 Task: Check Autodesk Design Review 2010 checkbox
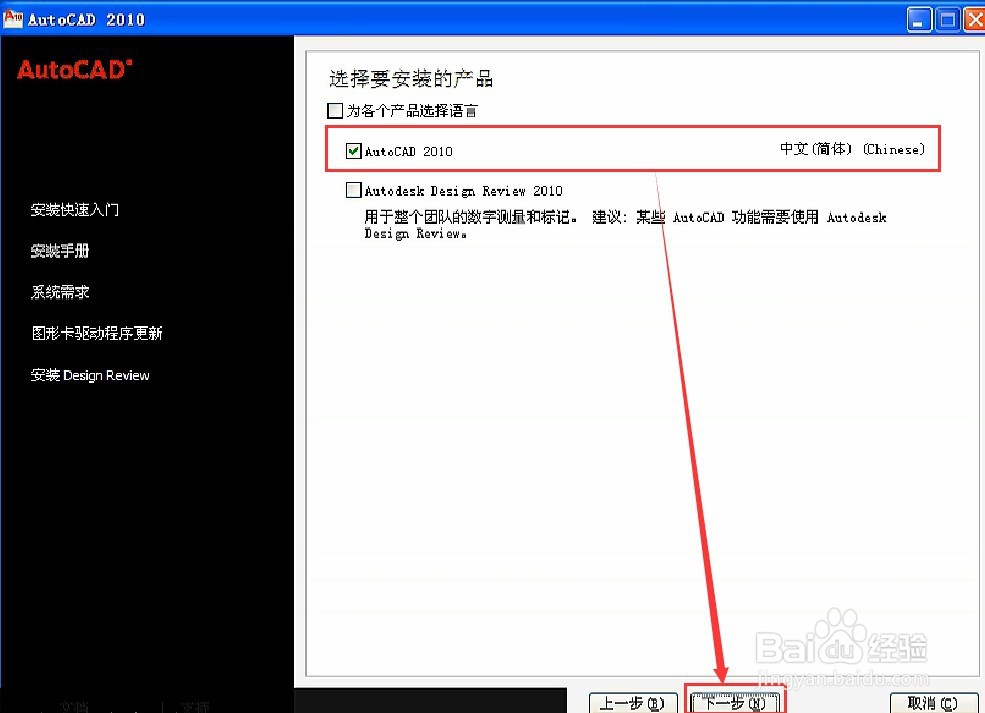353,190
